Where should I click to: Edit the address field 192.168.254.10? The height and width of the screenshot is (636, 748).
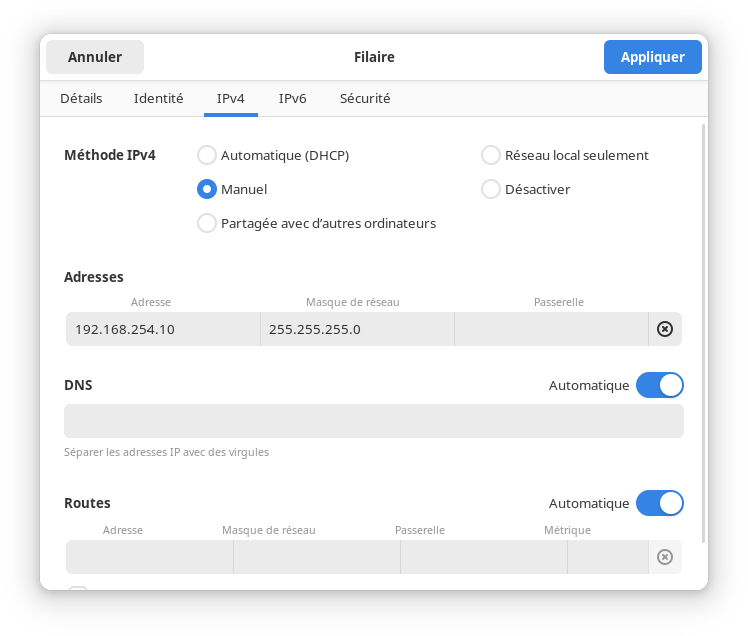coord(163,329)
